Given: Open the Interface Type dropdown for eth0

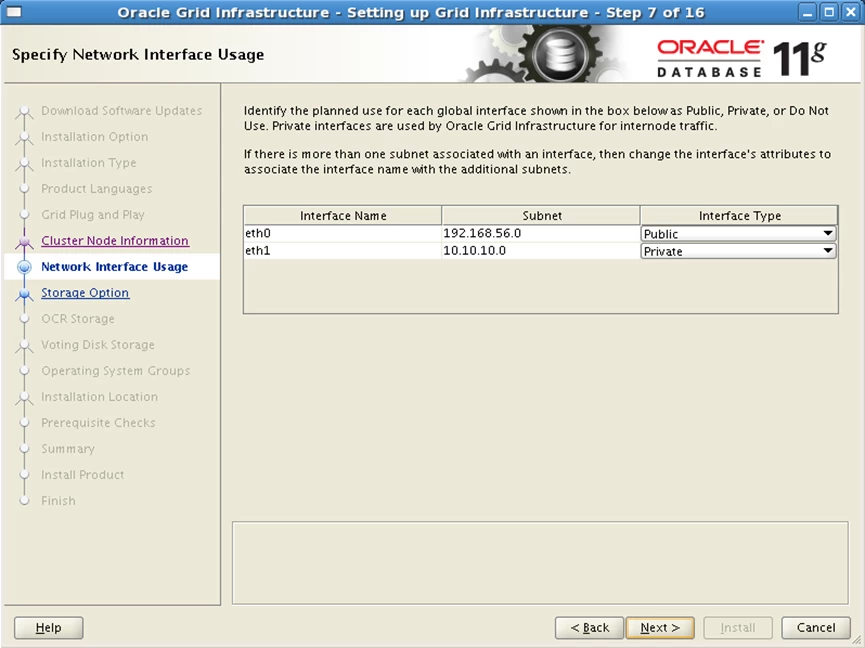Looking at the screenshot, I should [x=738, y=233].
